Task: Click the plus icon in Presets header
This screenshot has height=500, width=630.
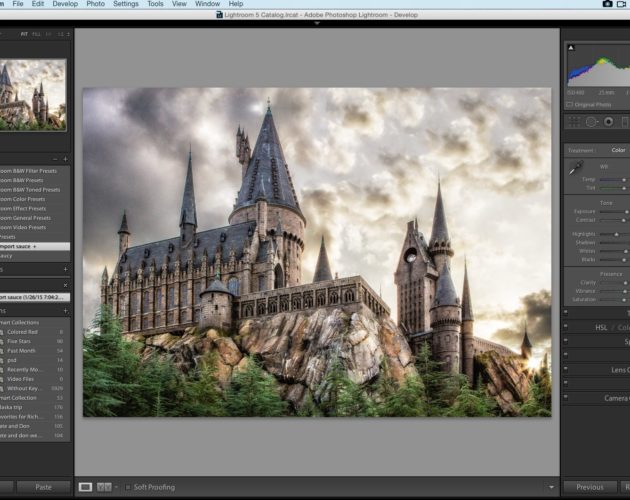Action: [65, 160]
